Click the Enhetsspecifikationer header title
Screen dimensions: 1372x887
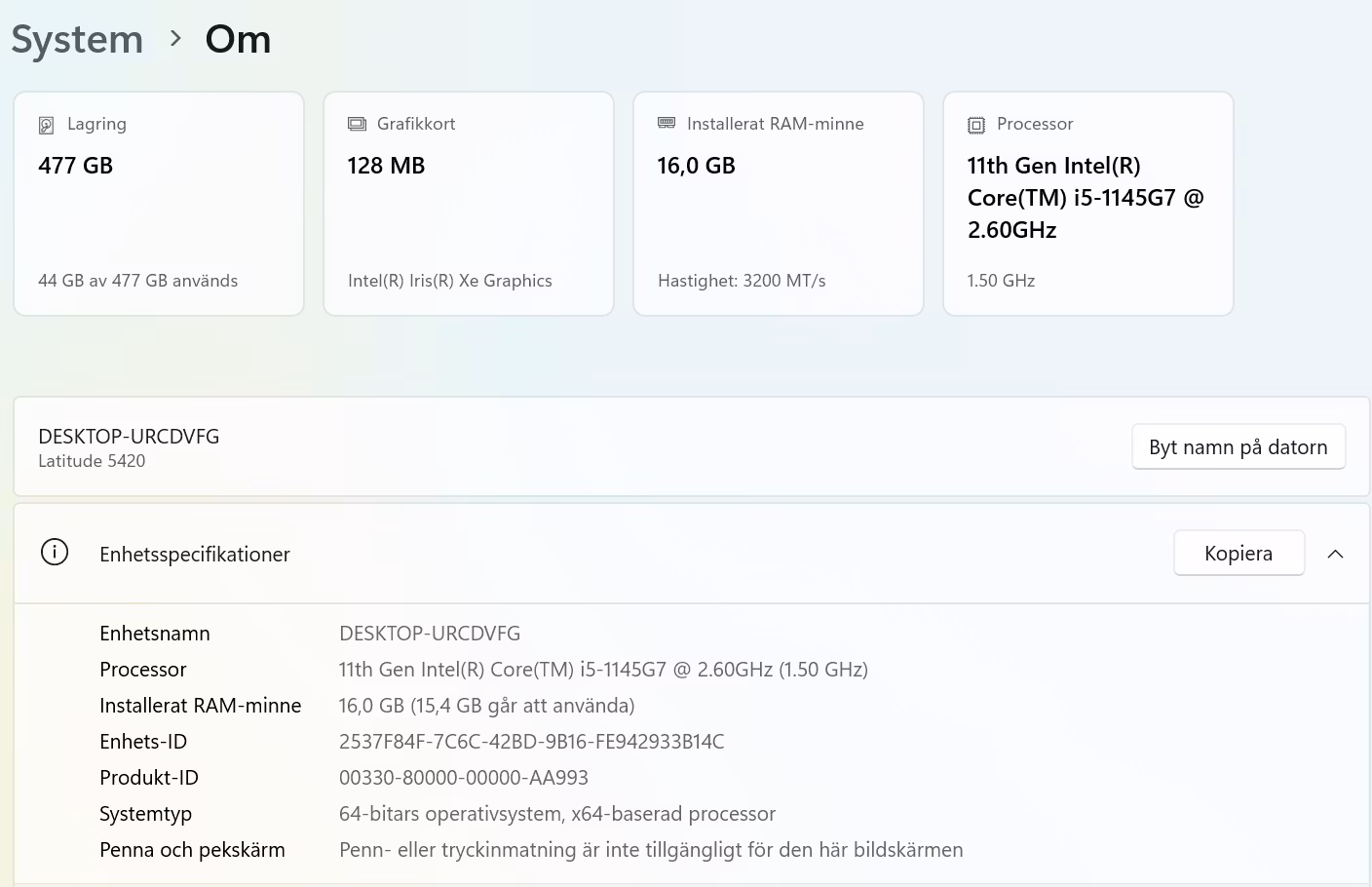pyautogui.click(x=195, y=555)
